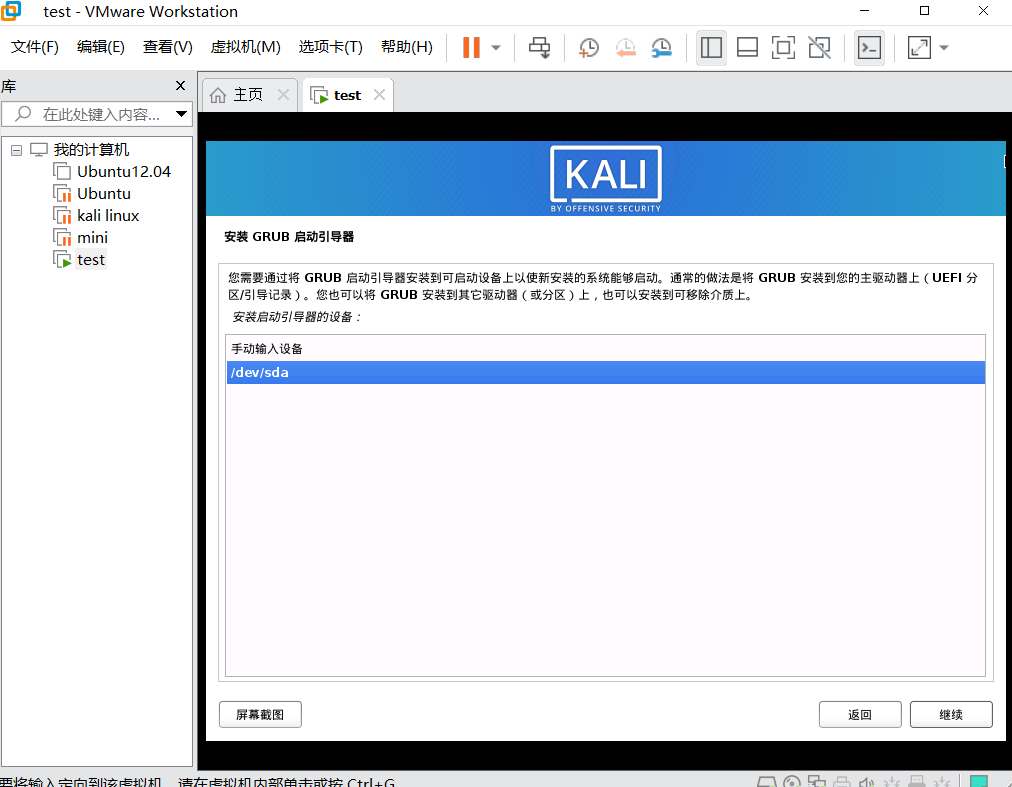Switch to the 主页 tab
1012x787 pixels.
[248, 94]
